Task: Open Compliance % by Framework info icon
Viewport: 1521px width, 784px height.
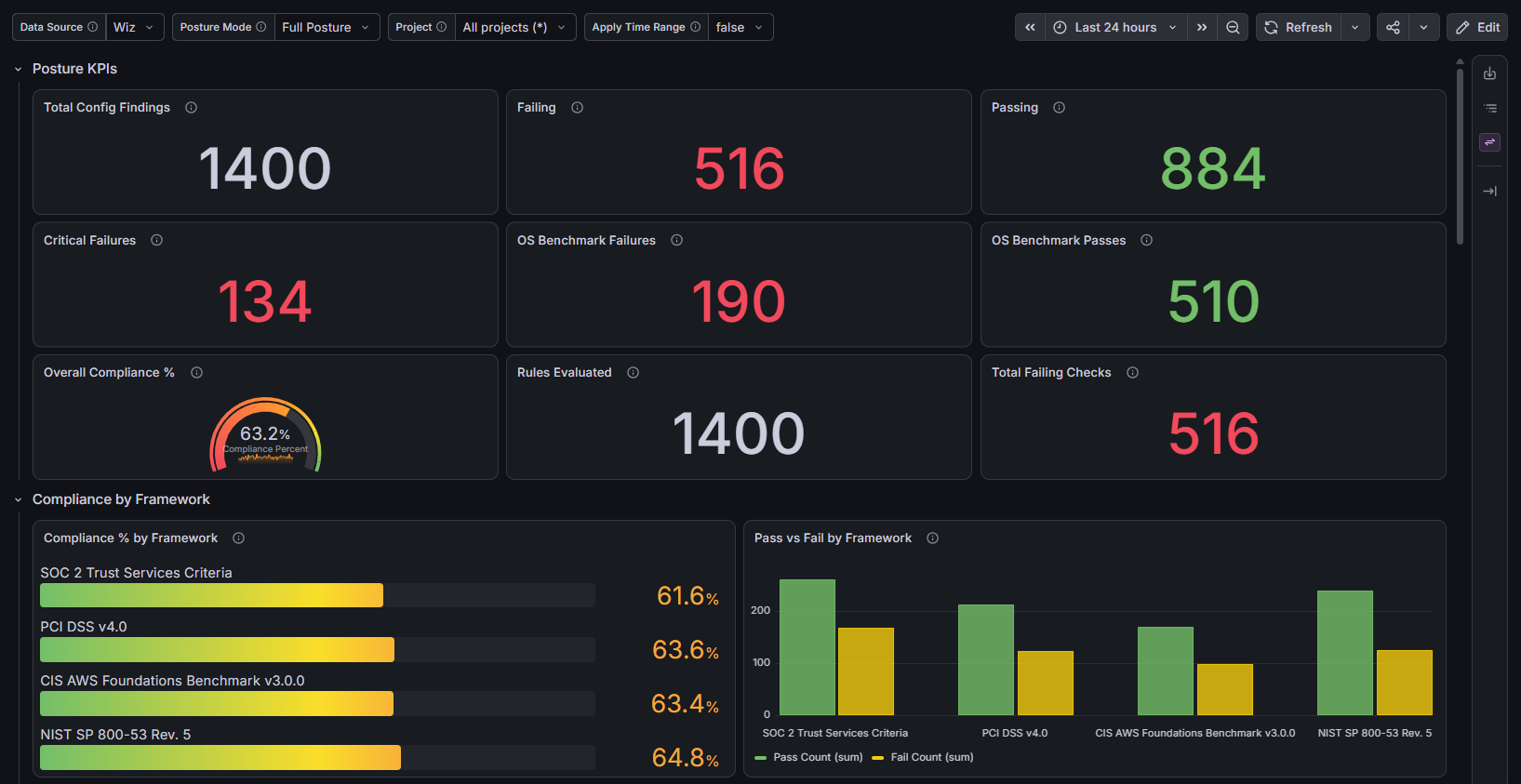Action: pos(238,538)
